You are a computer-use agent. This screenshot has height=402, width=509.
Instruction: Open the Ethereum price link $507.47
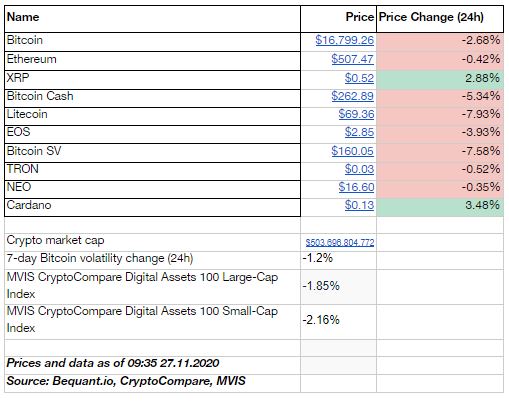point(352,59)
